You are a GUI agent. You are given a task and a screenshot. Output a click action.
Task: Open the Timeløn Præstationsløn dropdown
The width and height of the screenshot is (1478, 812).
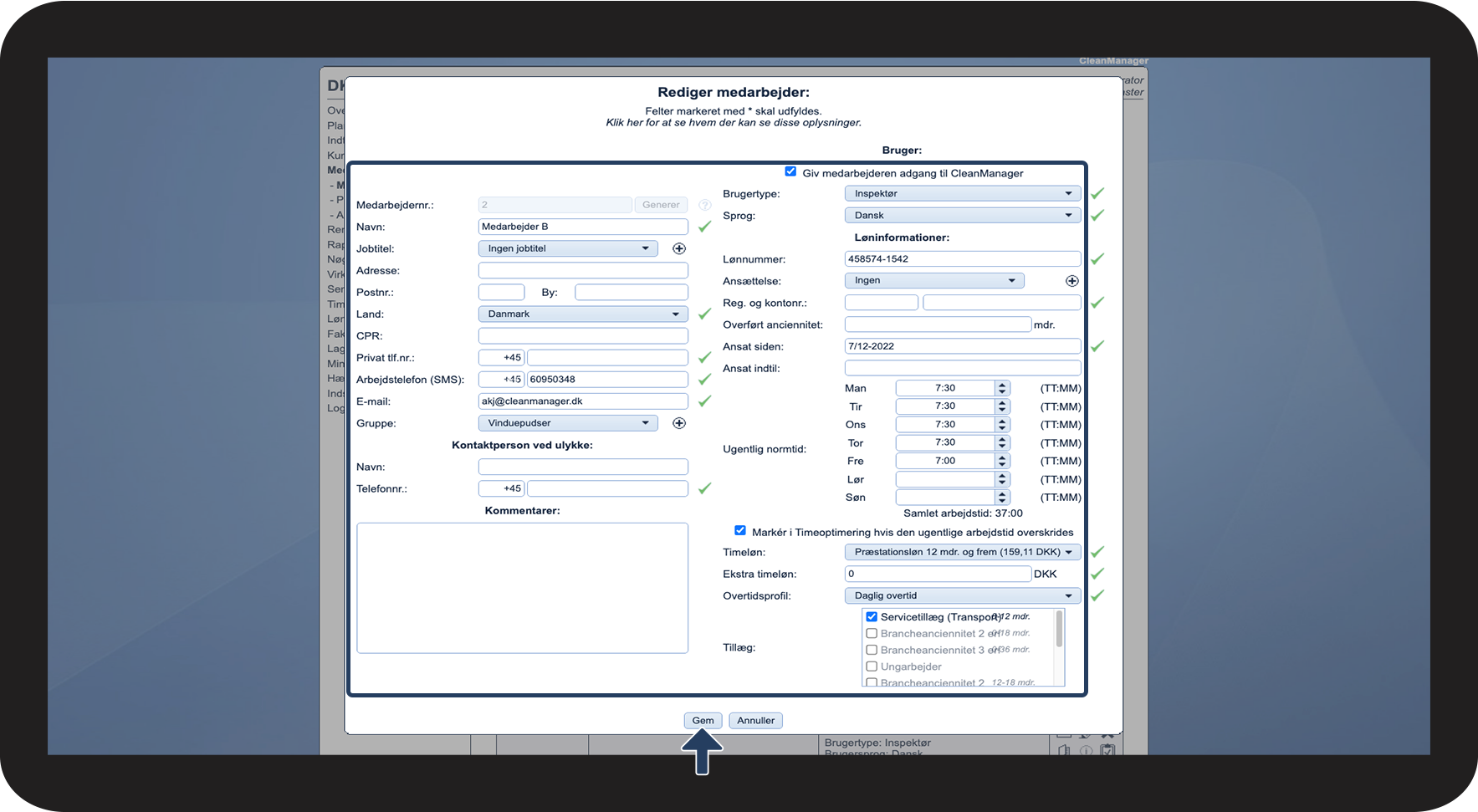tap(962, 552)
